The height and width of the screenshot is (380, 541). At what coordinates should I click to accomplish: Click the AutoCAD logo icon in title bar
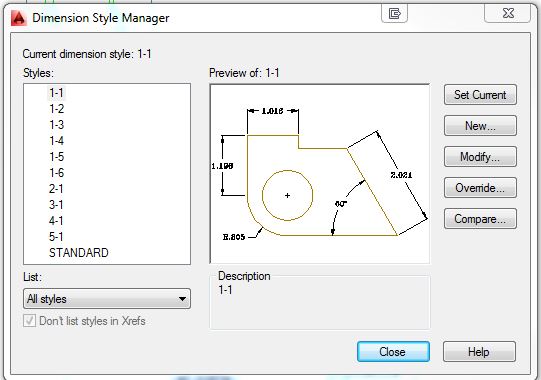[x=19, y=18]
